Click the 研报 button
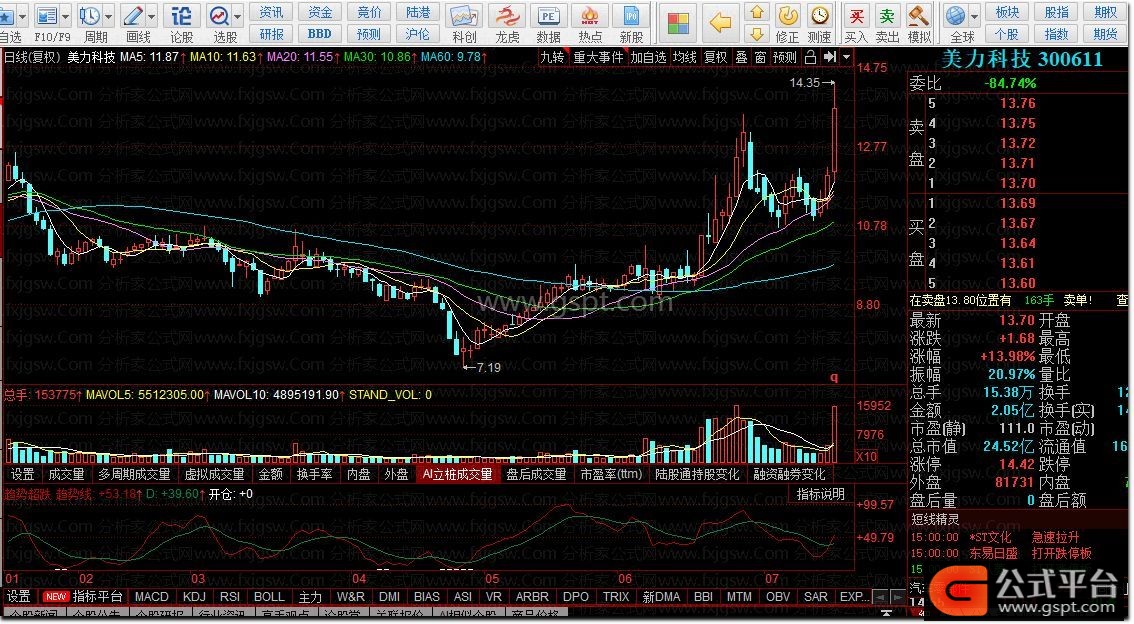 pos(271,34)
